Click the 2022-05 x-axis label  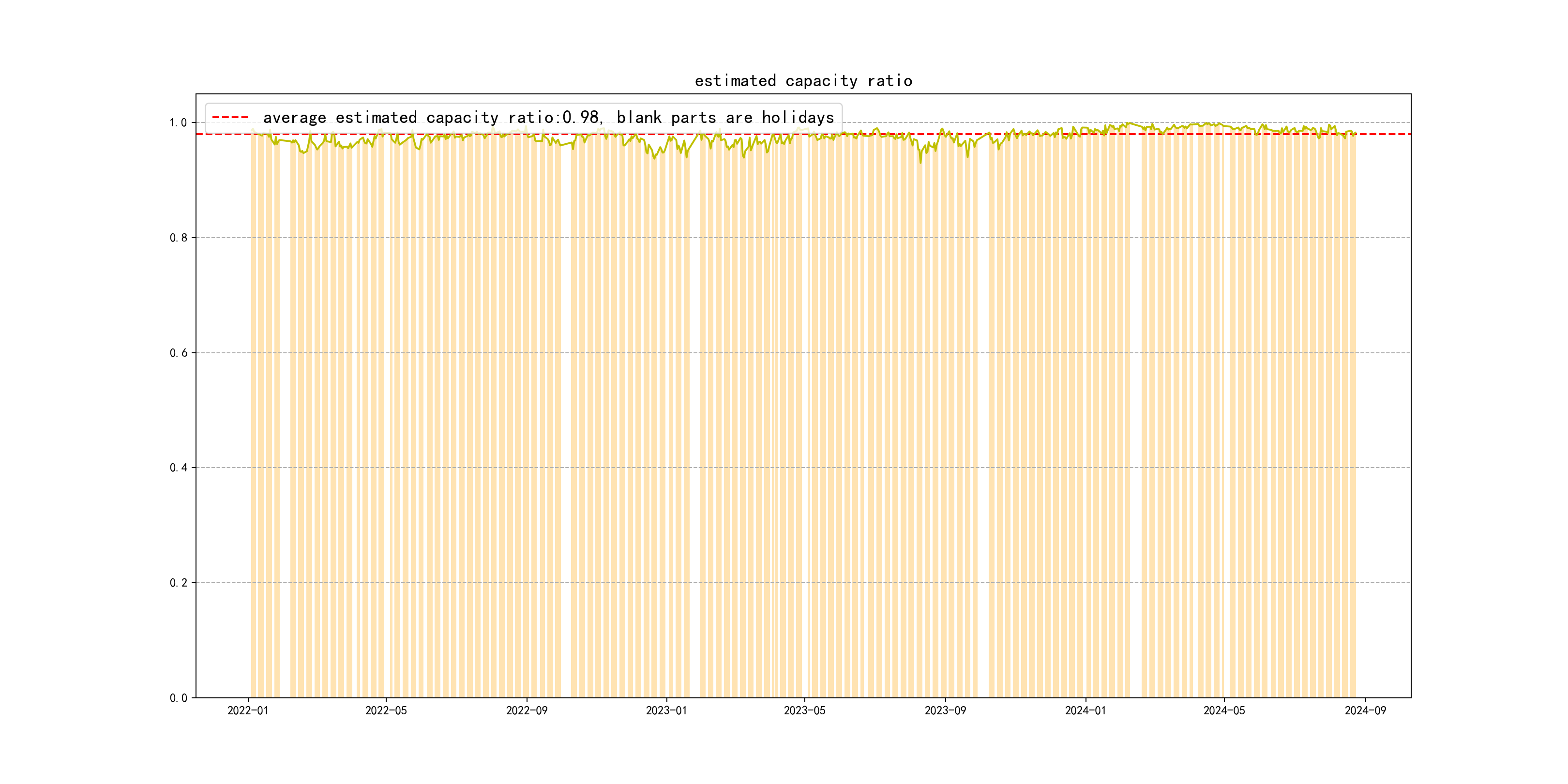point(386,710)
